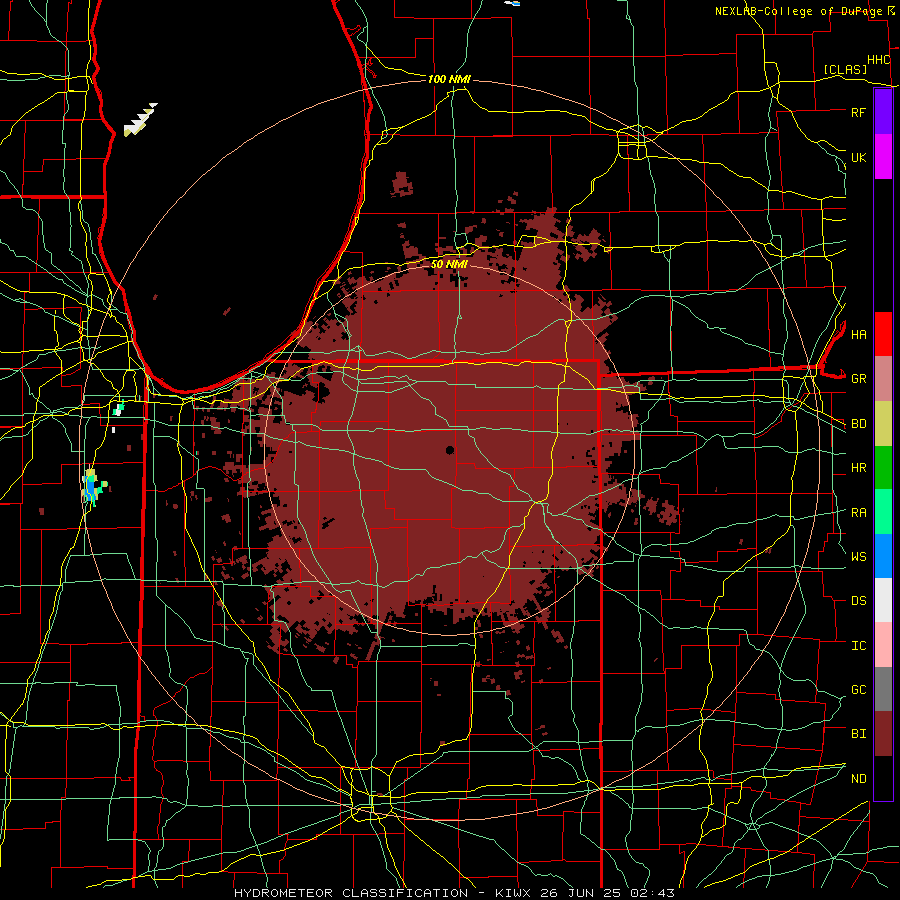This screenshot has height=900, width=900.
Task: Select the BD yellow legend swatch
Action: point(883,424)
